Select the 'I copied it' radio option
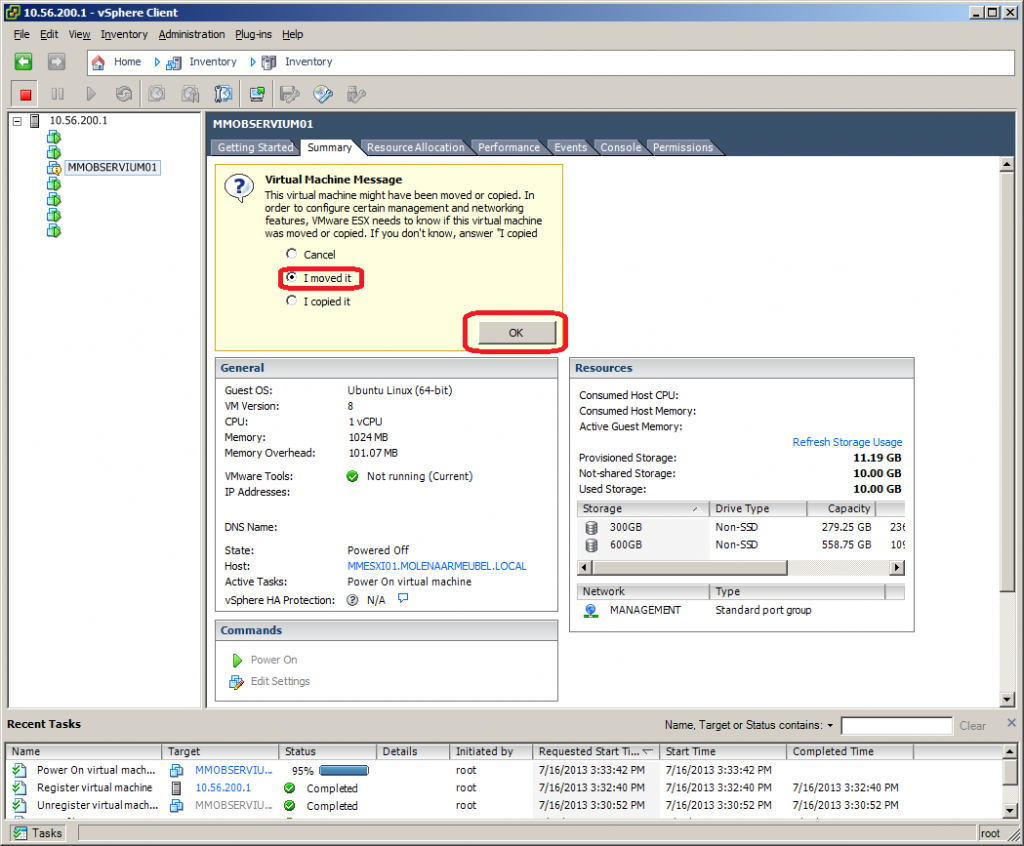 [291, 301]
